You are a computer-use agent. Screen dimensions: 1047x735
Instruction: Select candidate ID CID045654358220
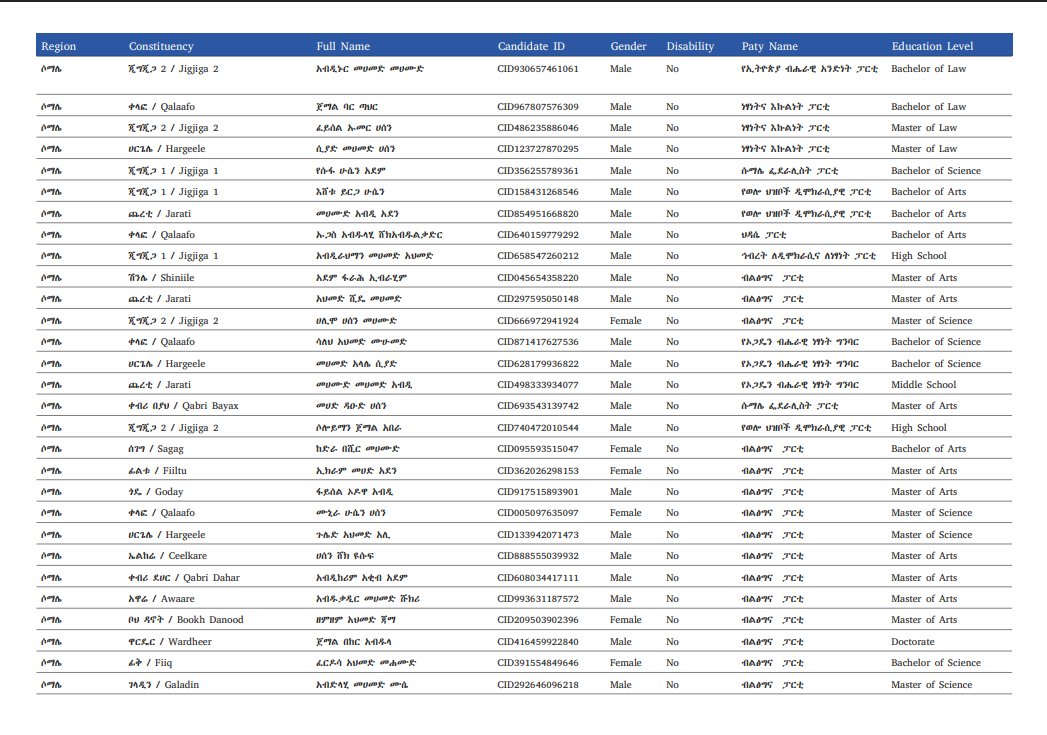[538, 278]
